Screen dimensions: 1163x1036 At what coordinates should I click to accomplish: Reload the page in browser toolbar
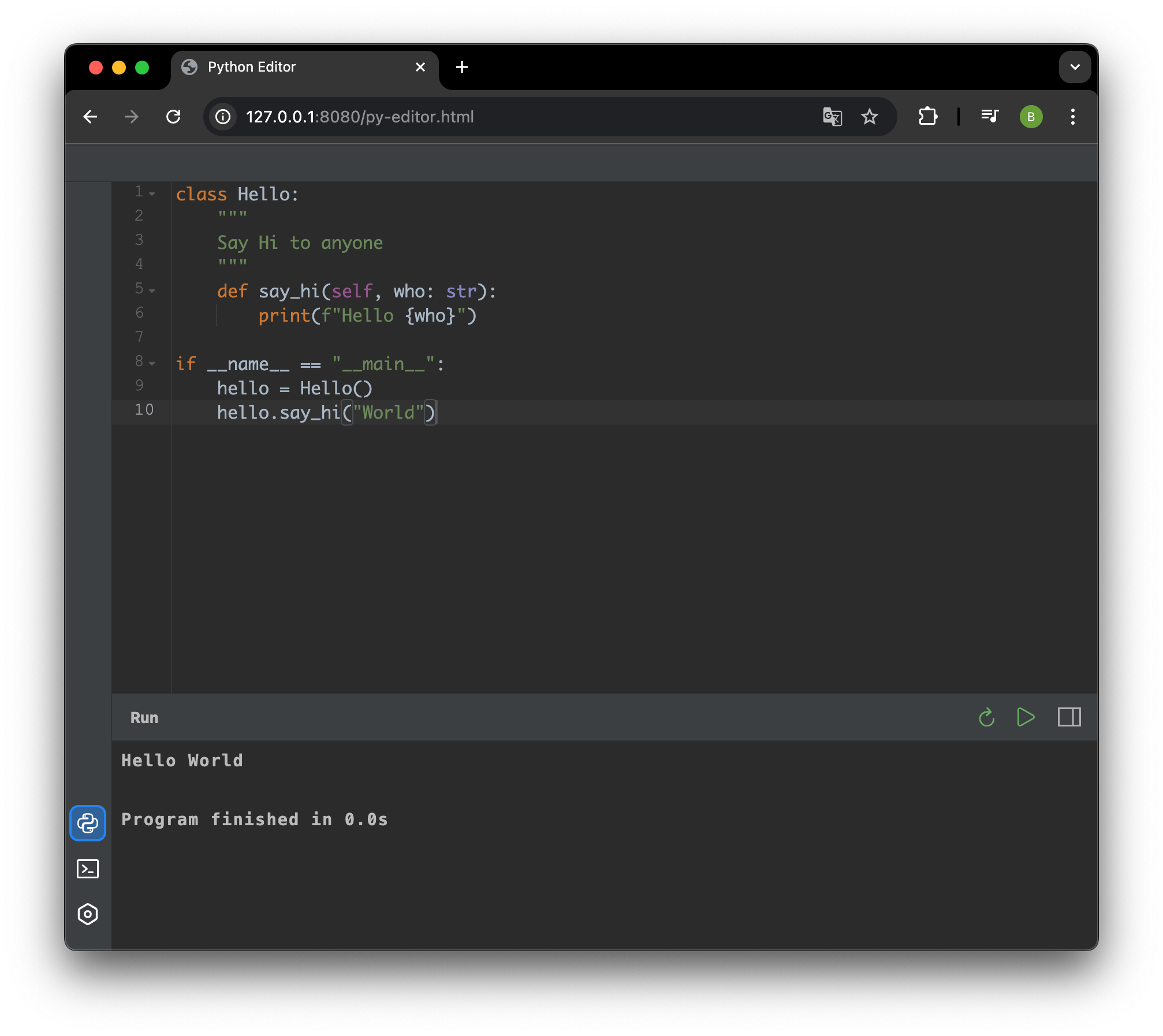(173, 117)
